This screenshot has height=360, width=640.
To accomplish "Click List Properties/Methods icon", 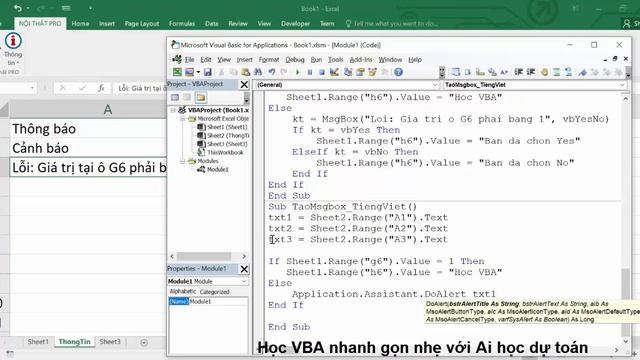I will click(456, 72).
